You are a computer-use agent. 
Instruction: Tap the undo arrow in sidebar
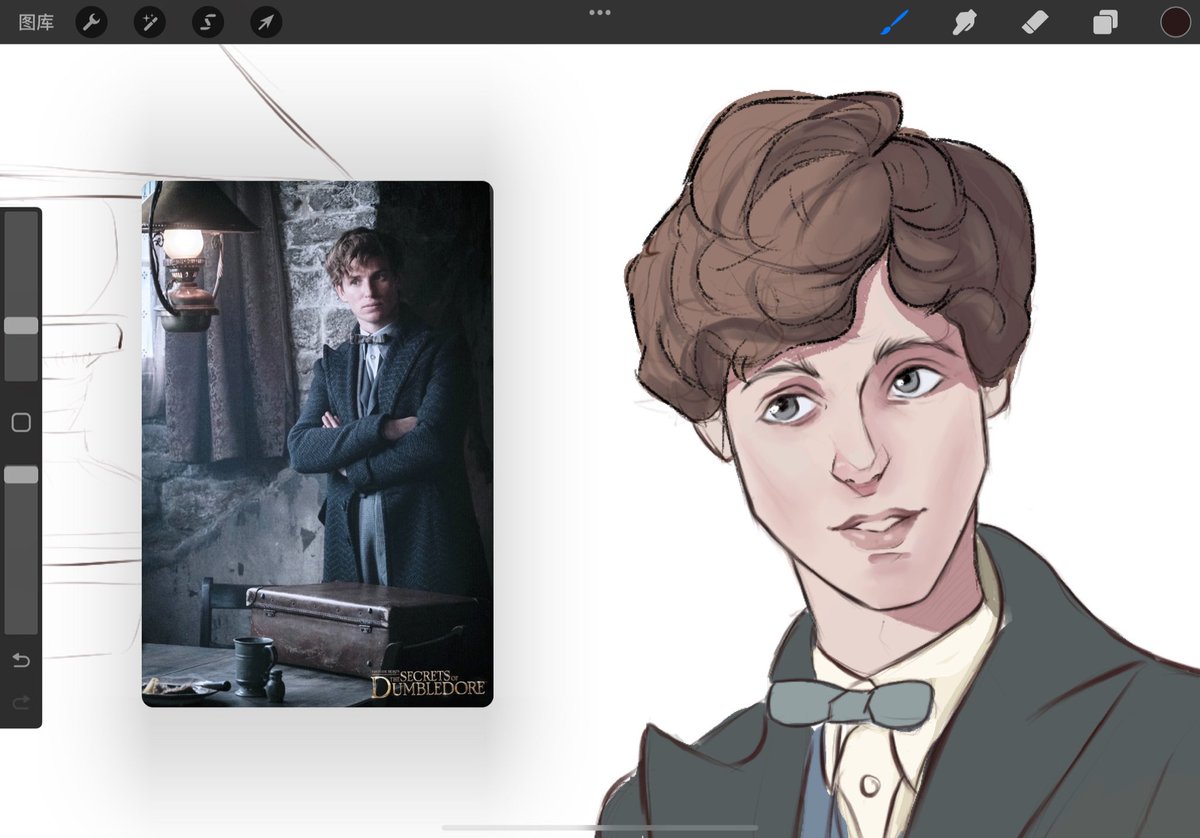(x=21, y=661)
